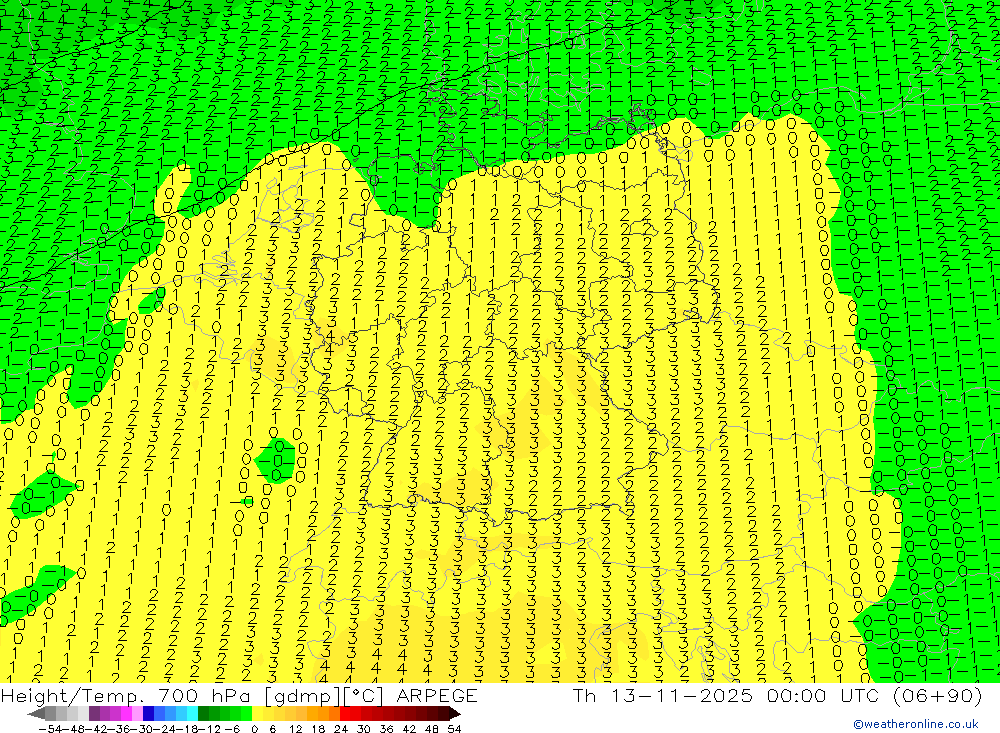Click the bright red swatch above 24 label

345,714
